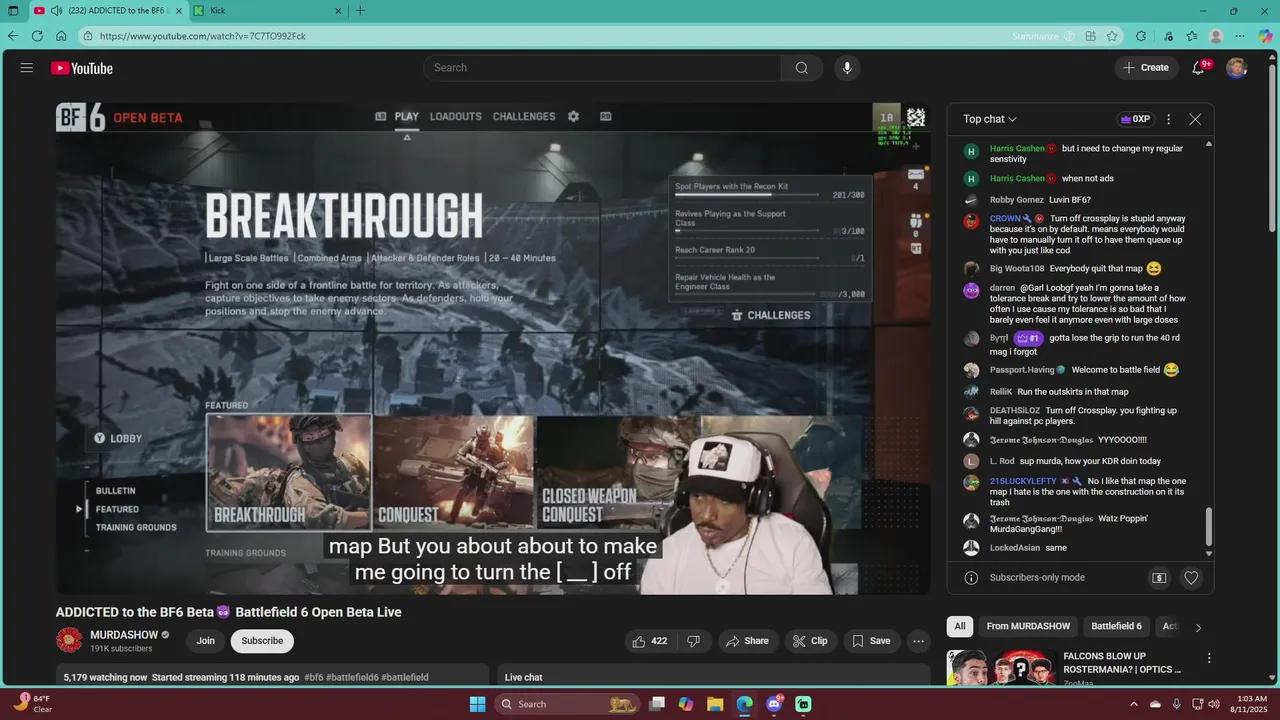1280x720 pixels.
Task: Open the MURDASHOW channel avatar
Action: (x=69, y=641)
